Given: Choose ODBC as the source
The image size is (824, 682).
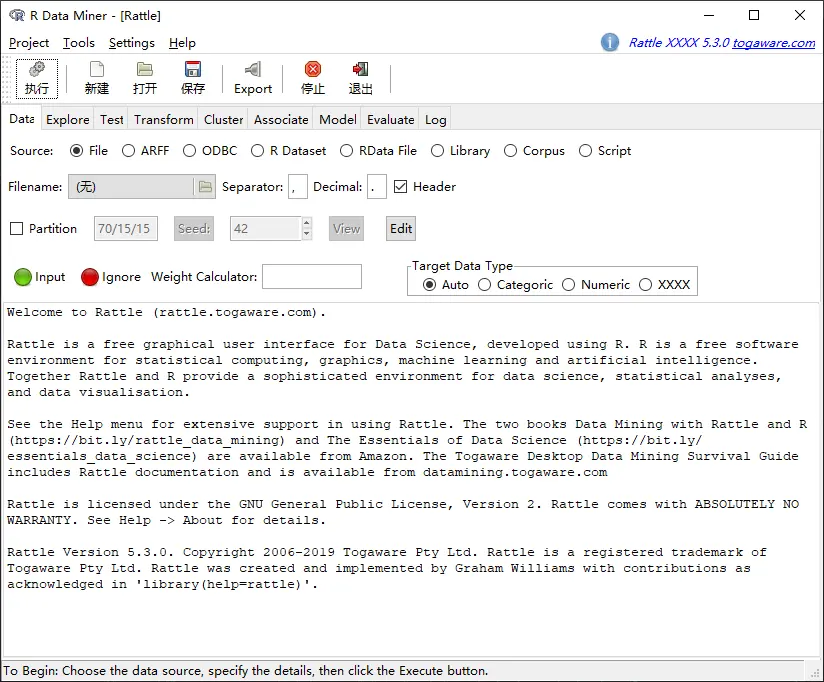Looking at the screenshot, I should pos(190,151).
